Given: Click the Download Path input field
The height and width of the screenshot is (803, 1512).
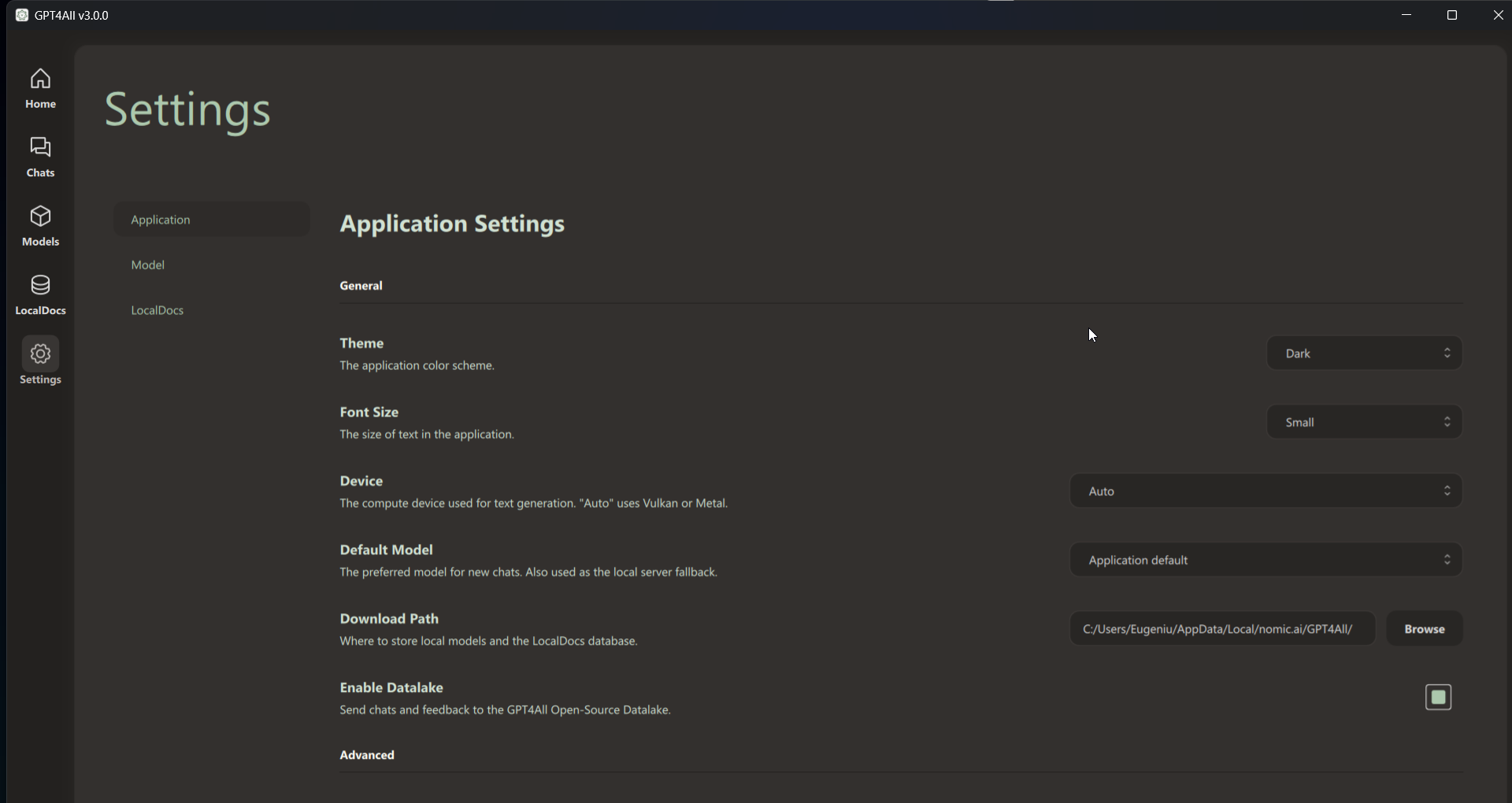Looking at the screenshot, I should coord(1222,629).
